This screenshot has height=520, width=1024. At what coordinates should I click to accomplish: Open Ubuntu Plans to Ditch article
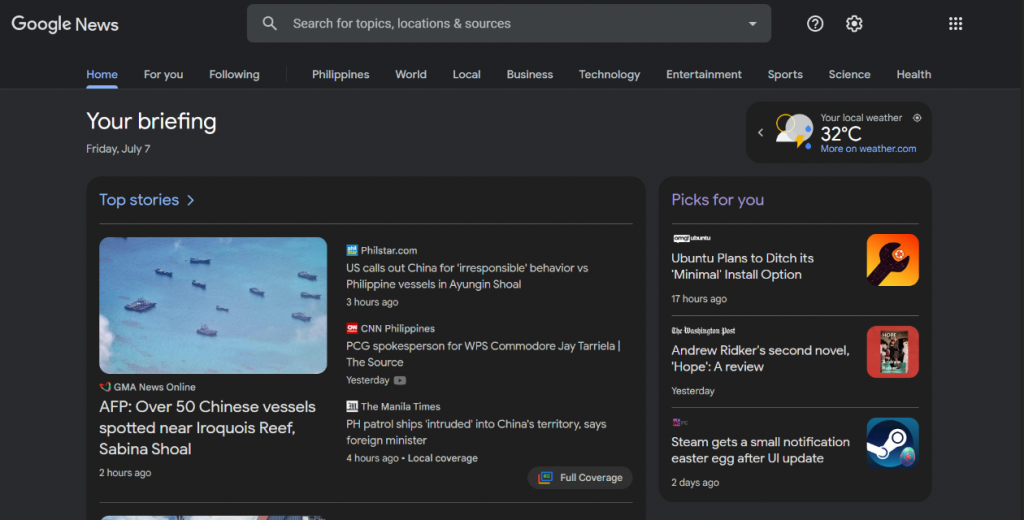pos(743,267)
